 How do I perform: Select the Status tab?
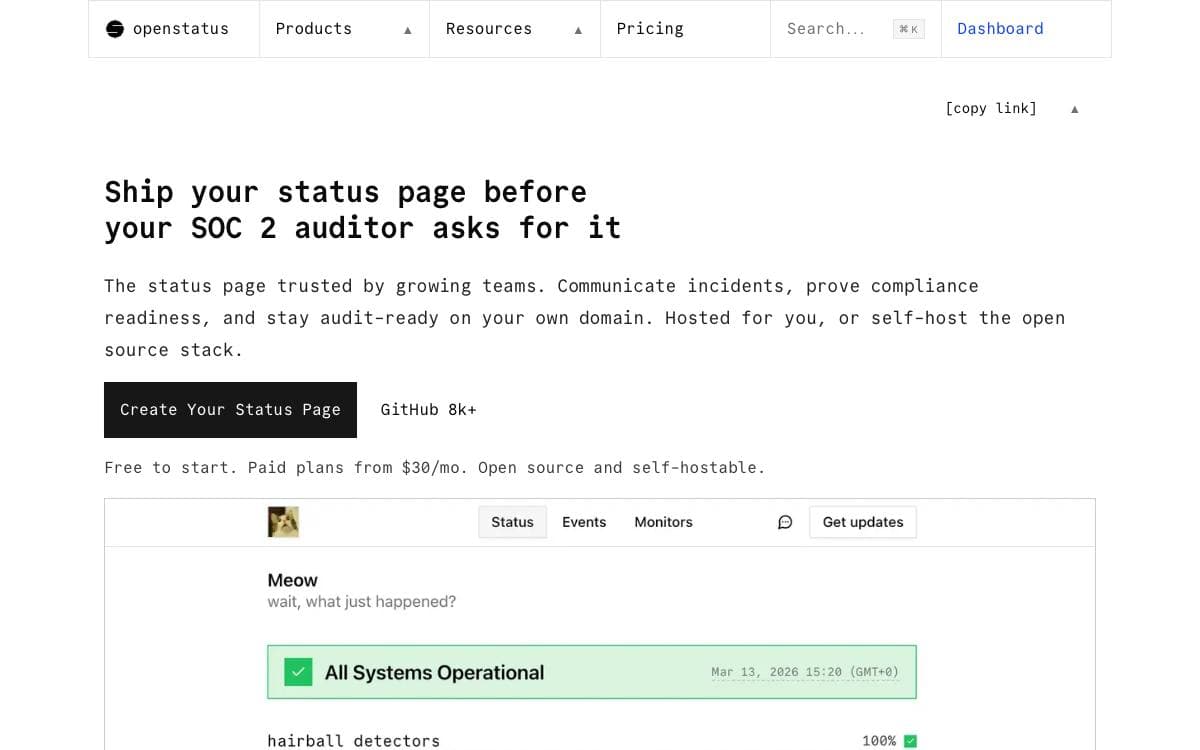(x=513, y=522)
